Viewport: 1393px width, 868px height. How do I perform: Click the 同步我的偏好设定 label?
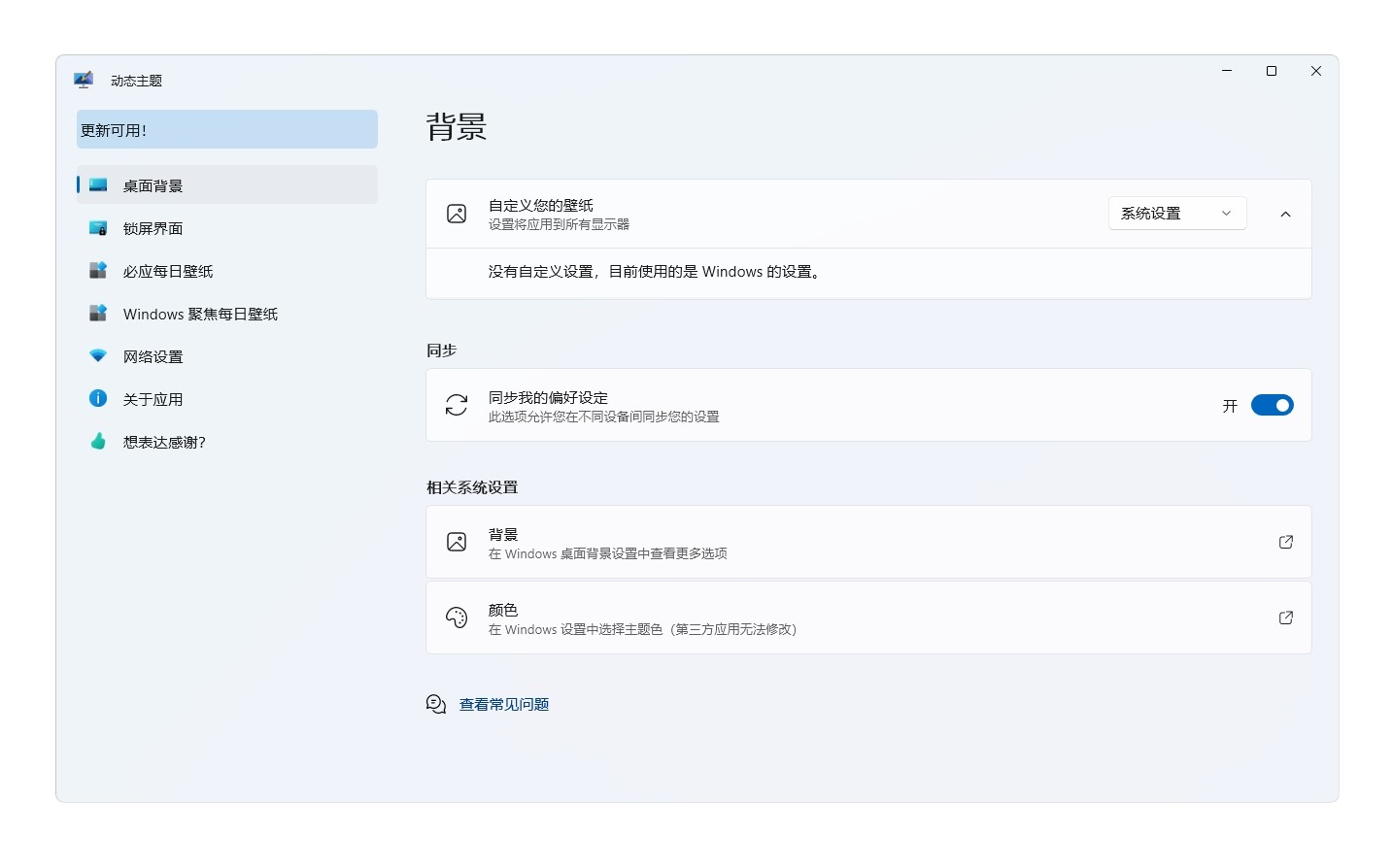pyautogui.click(x=548, y=397)
